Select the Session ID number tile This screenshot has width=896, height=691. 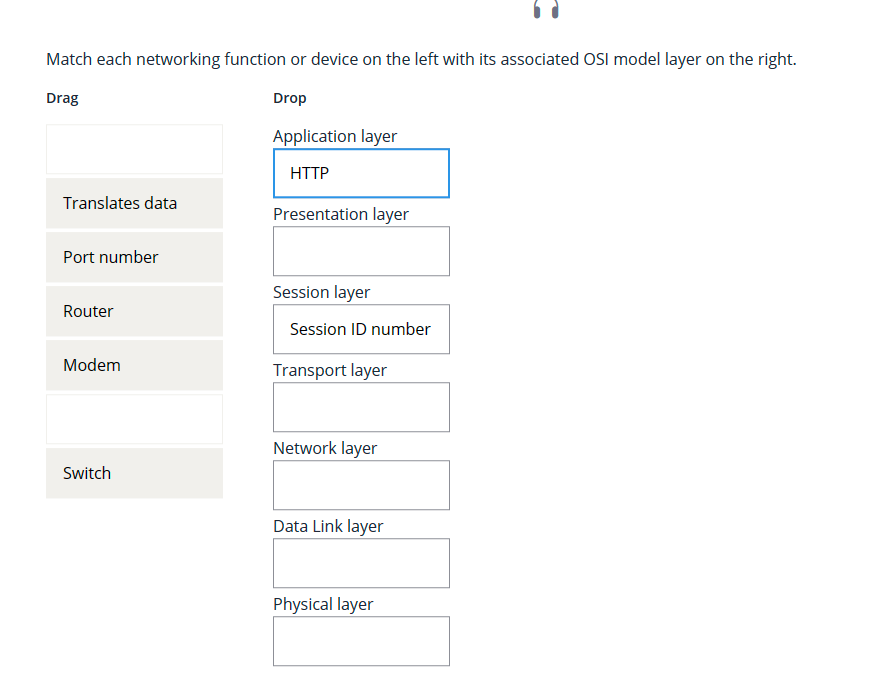click(361, 329)
